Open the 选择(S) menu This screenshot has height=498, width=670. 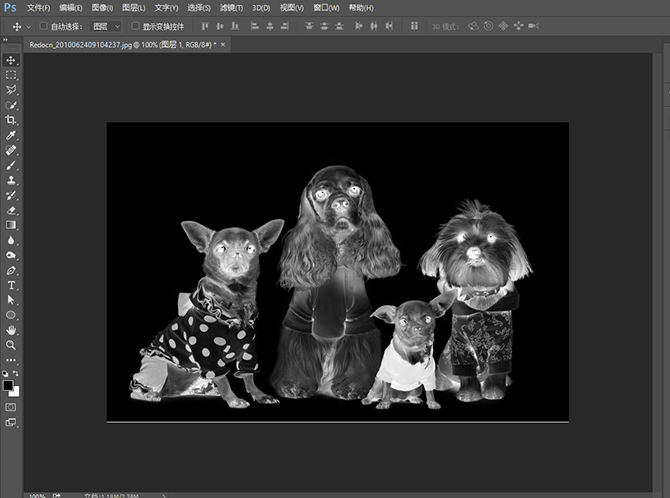pyautogui.click(x=199, y=8)
